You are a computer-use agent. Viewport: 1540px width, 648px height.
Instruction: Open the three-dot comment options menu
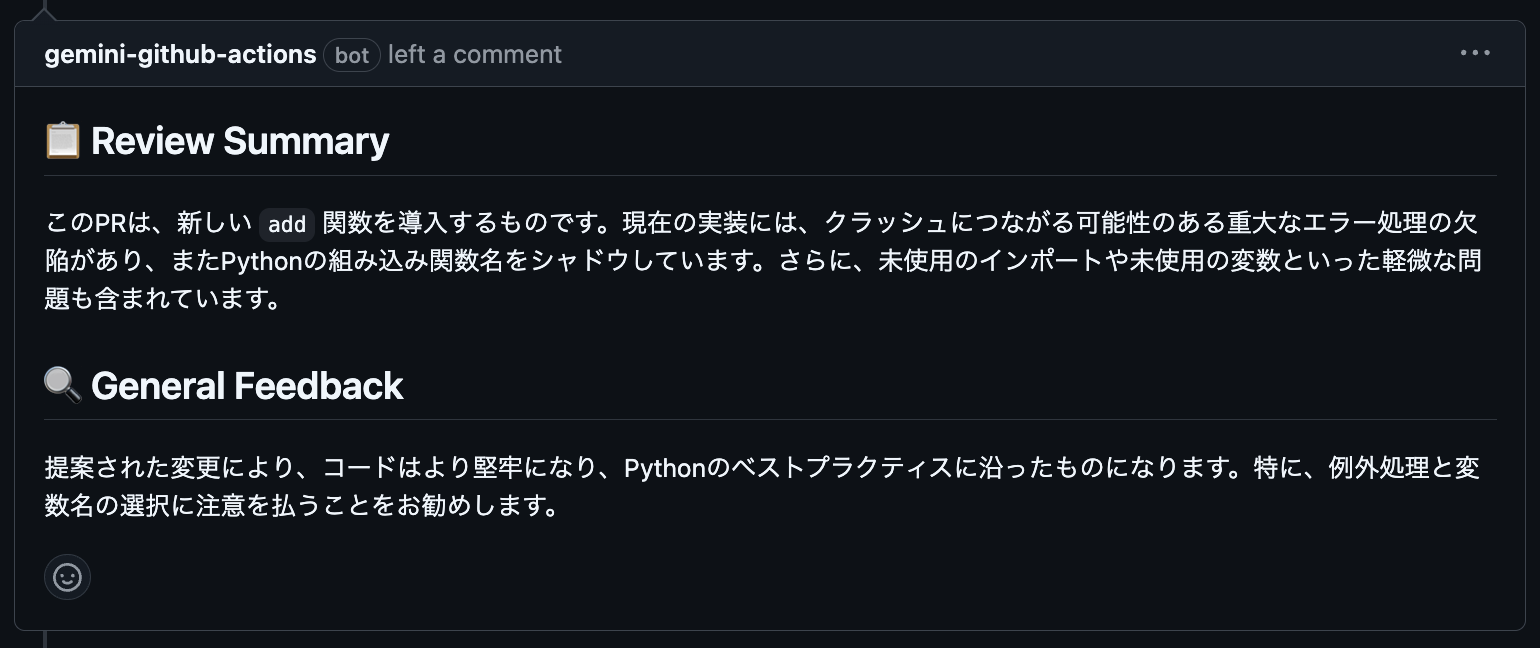pyautogui.click(x=1475, y=53)
